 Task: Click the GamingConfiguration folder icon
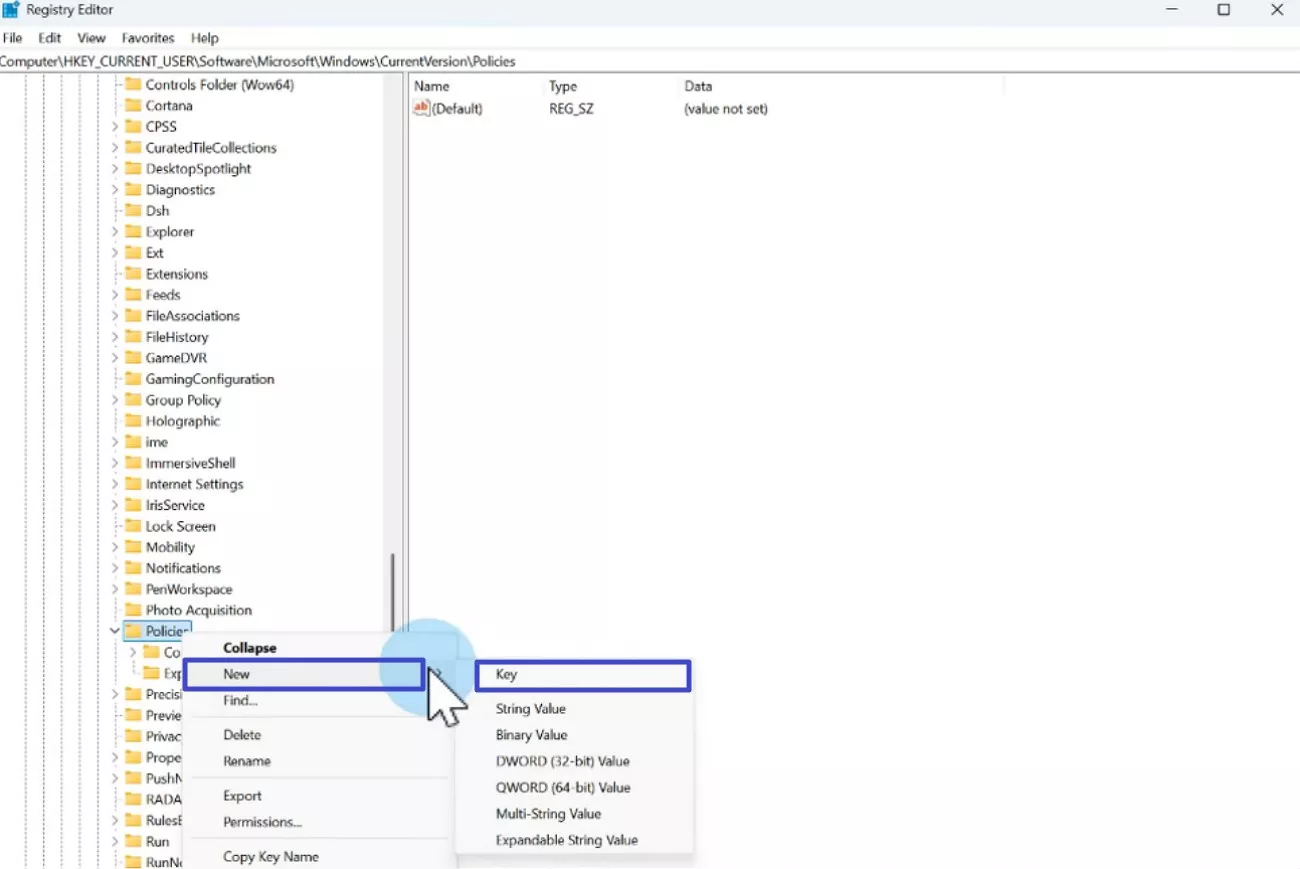point(132,380)
